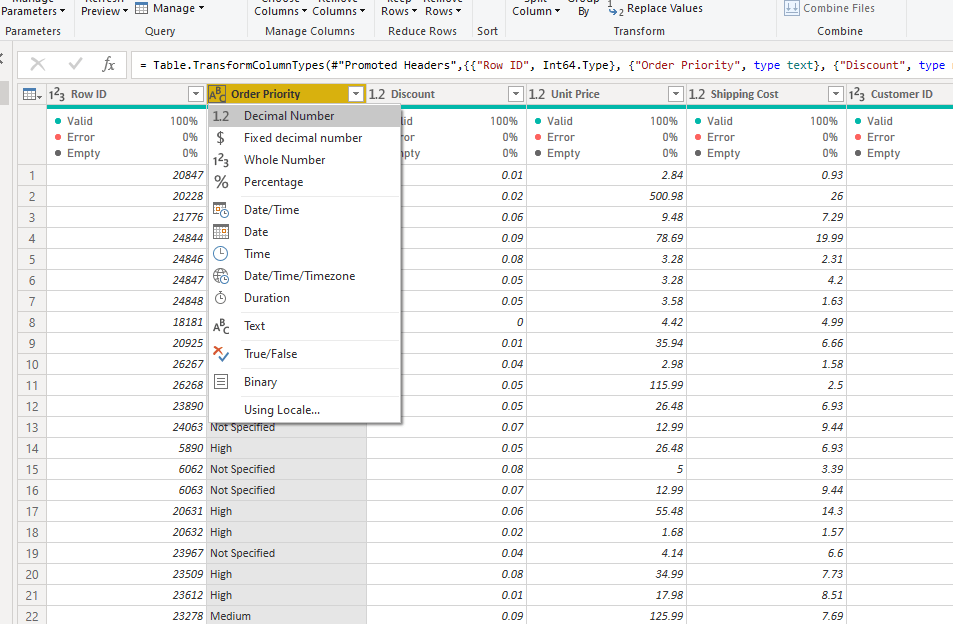This screenshot has width=953, height=624.
Task: Click the Manage query table icon
Action: pos(141,8)
